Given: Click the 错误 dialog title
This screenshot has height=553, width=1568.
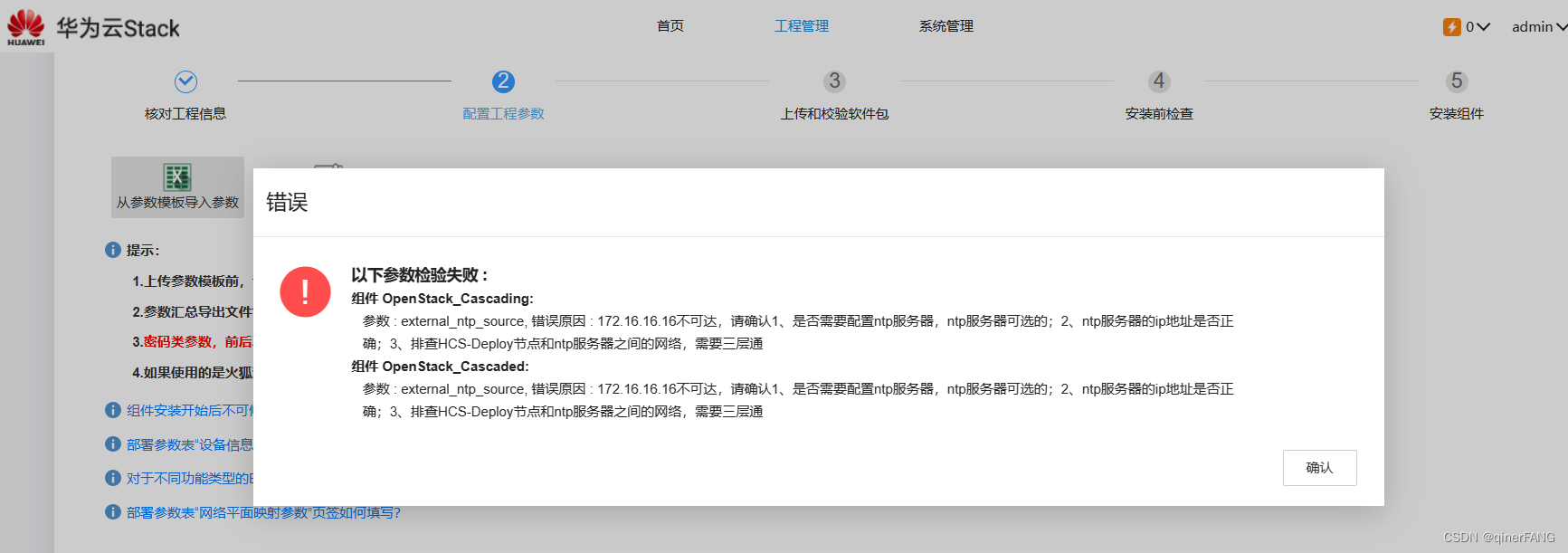Looking at the screenshot, I should [x=287, y=203].
